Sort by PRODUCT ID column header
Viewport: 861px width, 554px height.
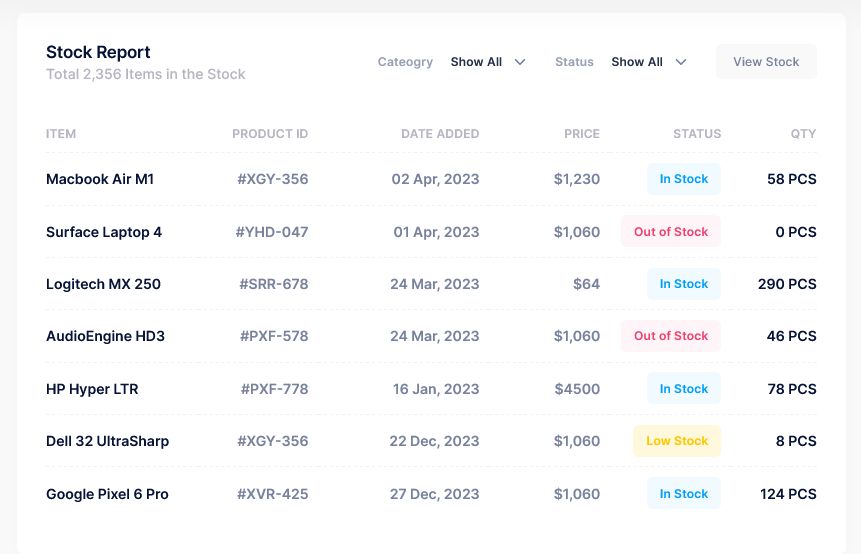pos(270,134)
